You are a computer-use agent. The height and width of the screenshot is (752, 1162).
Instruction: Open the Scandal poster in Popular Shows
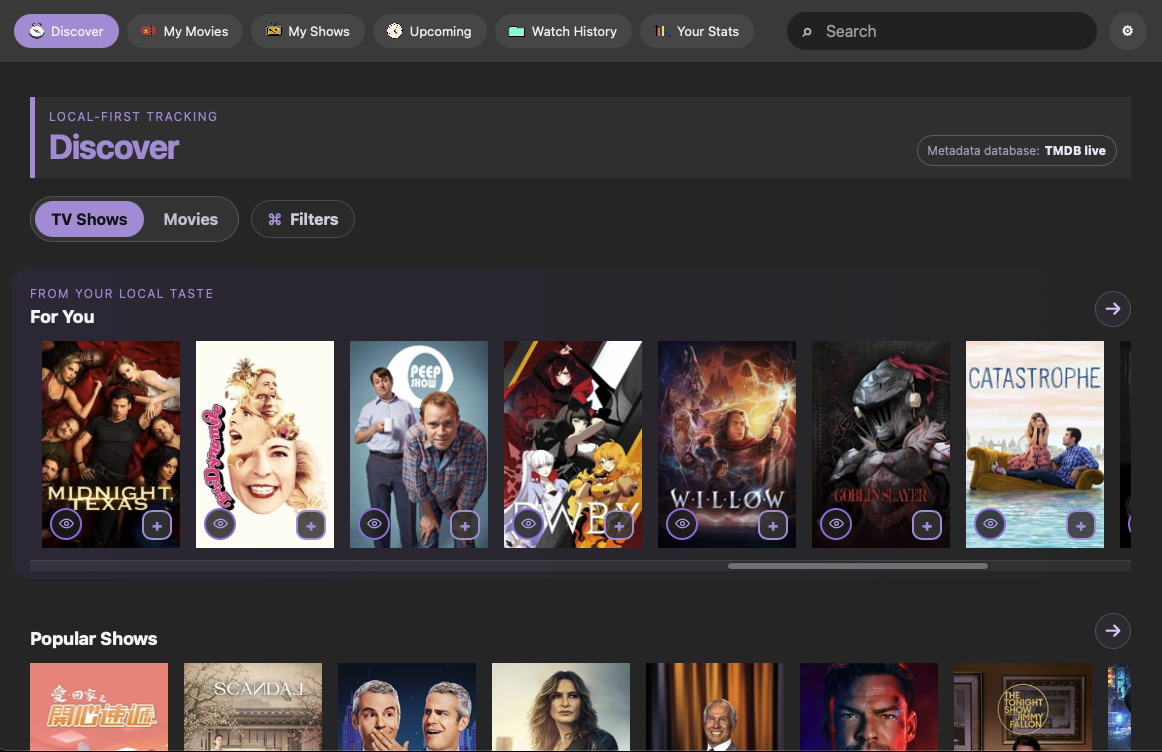point(253,707)
